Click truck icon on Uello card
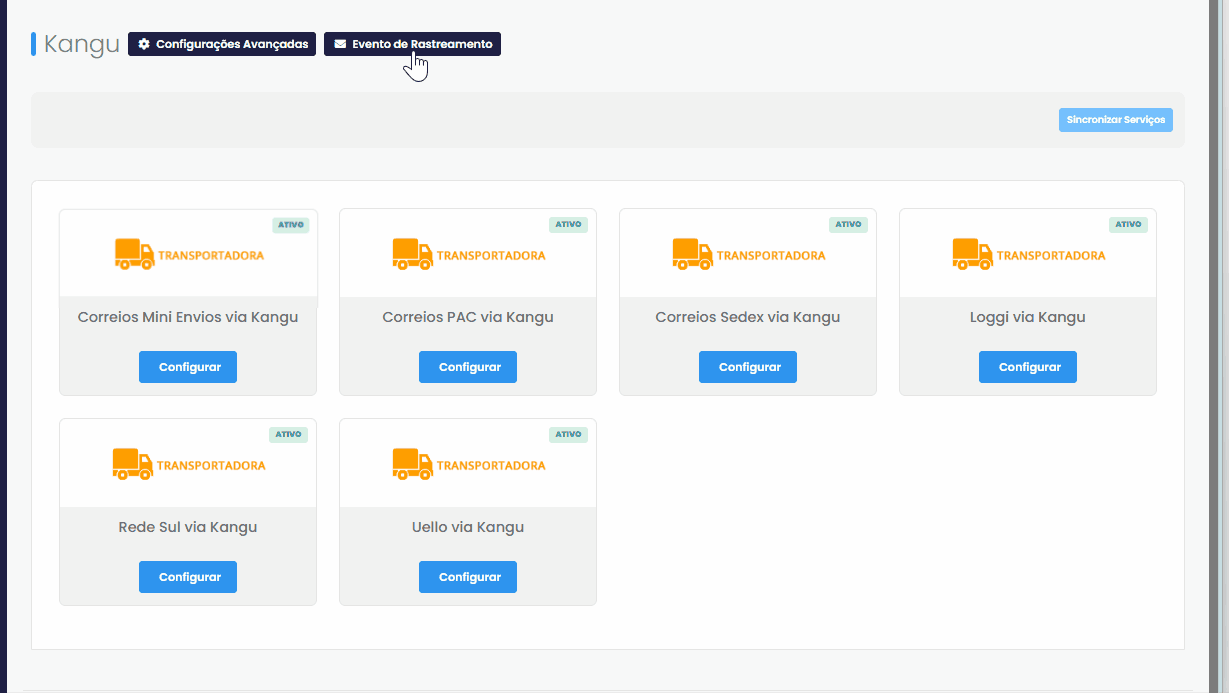This screenshot has height=693, width=1229. pos(413,464)
